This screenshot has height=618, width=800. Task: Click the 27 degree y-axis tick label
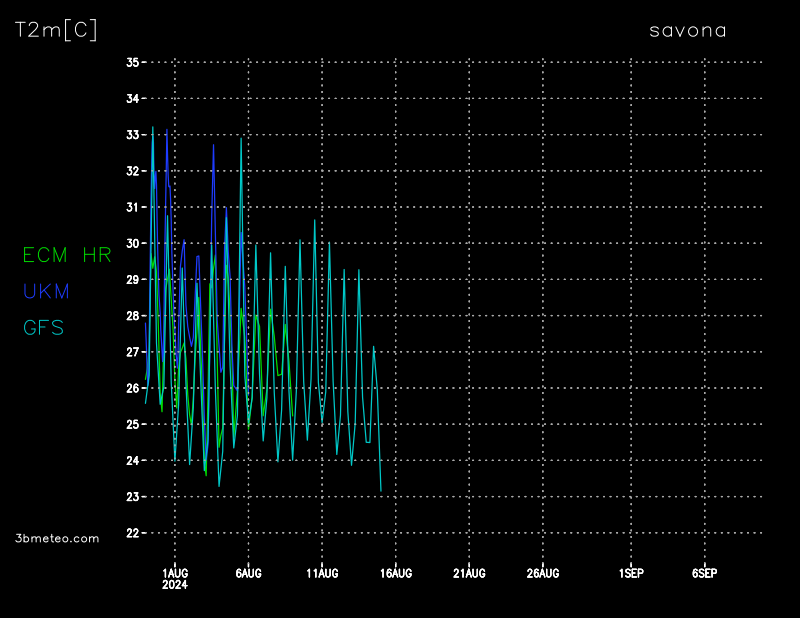point(132,352)
